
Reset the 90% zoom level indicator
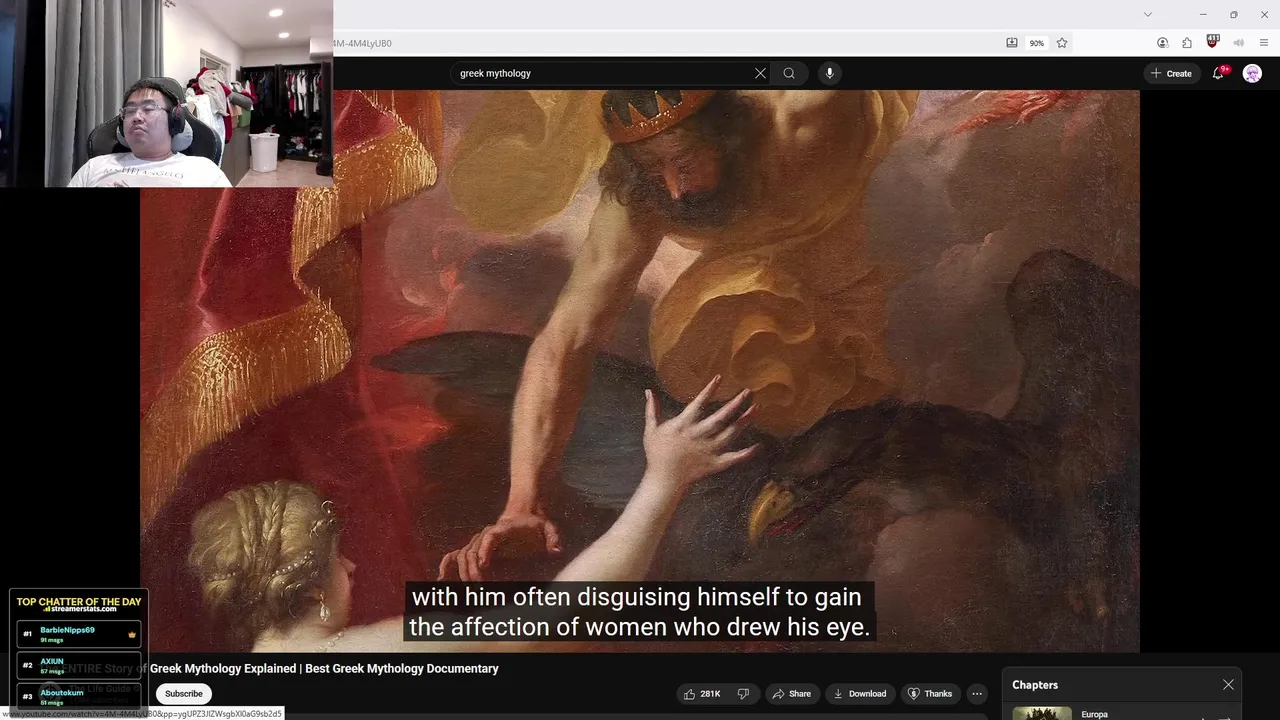click(x=1037, y=43)
